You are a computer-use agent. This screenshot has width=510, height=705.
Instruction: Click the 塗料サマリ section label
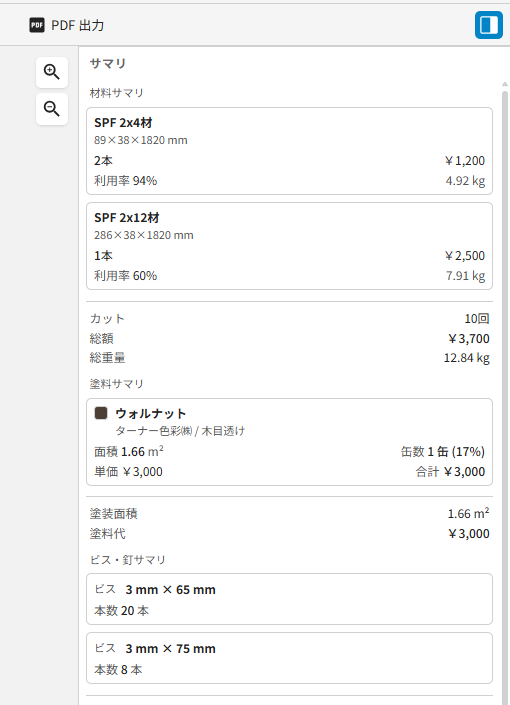pyautogui.click(x=116, y=384)
